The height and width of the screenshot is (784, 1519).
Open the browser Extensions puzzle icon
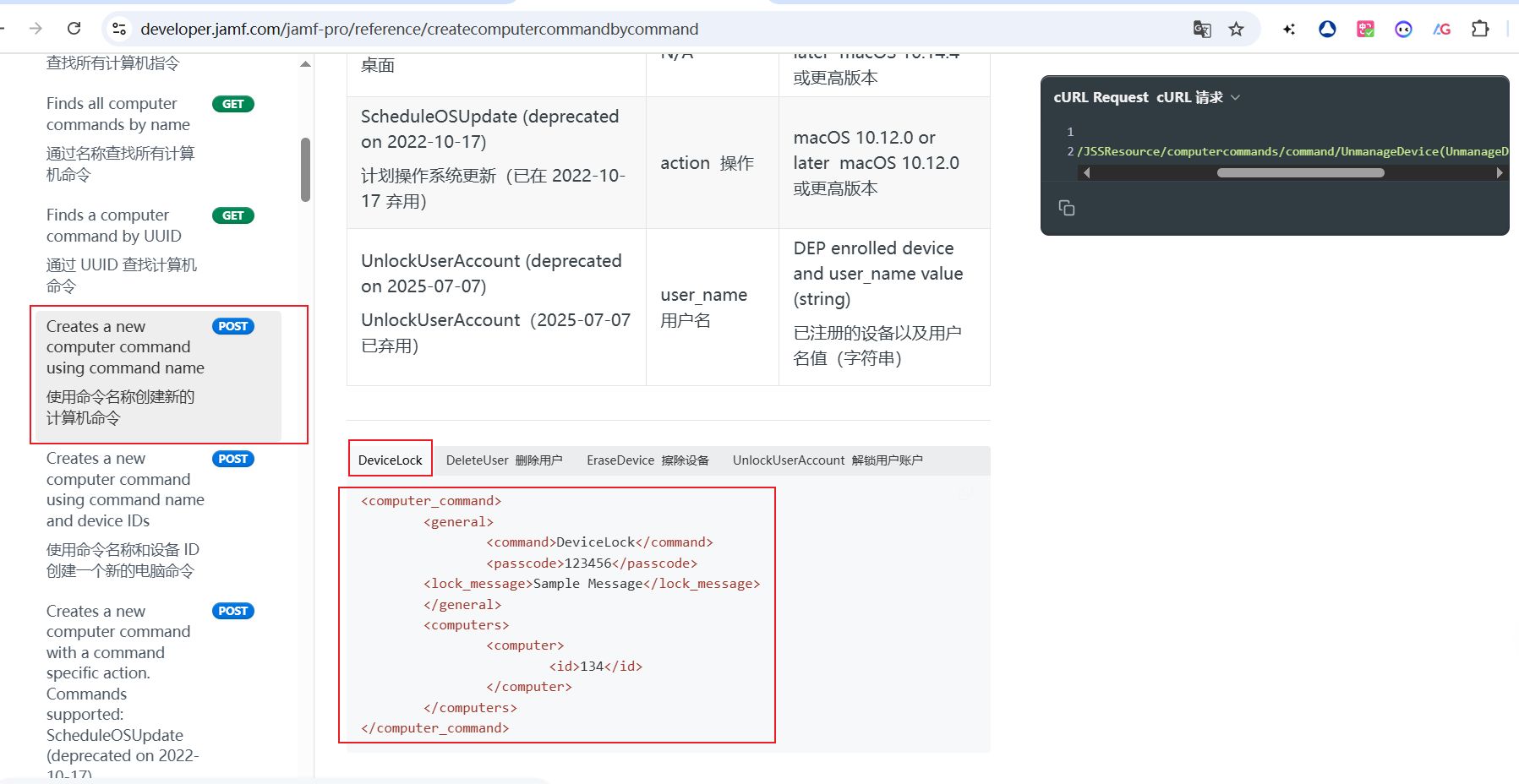[x=1479, y=29]
